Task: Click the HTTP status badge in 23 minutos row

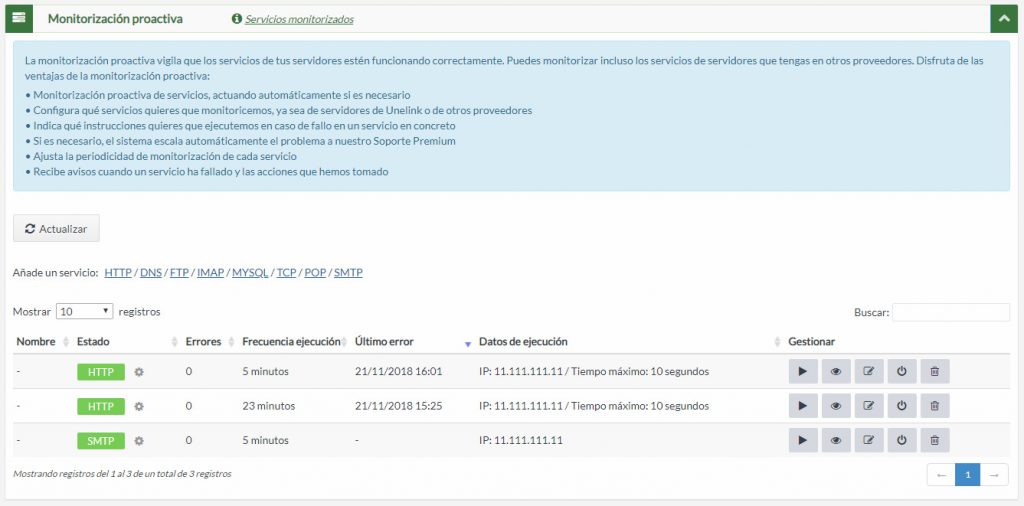Action: click(101, 406)
